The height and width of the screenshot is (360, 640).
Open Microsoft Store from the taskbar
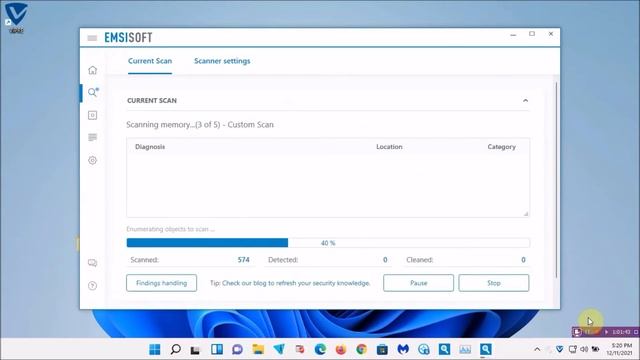click(382, 349)
